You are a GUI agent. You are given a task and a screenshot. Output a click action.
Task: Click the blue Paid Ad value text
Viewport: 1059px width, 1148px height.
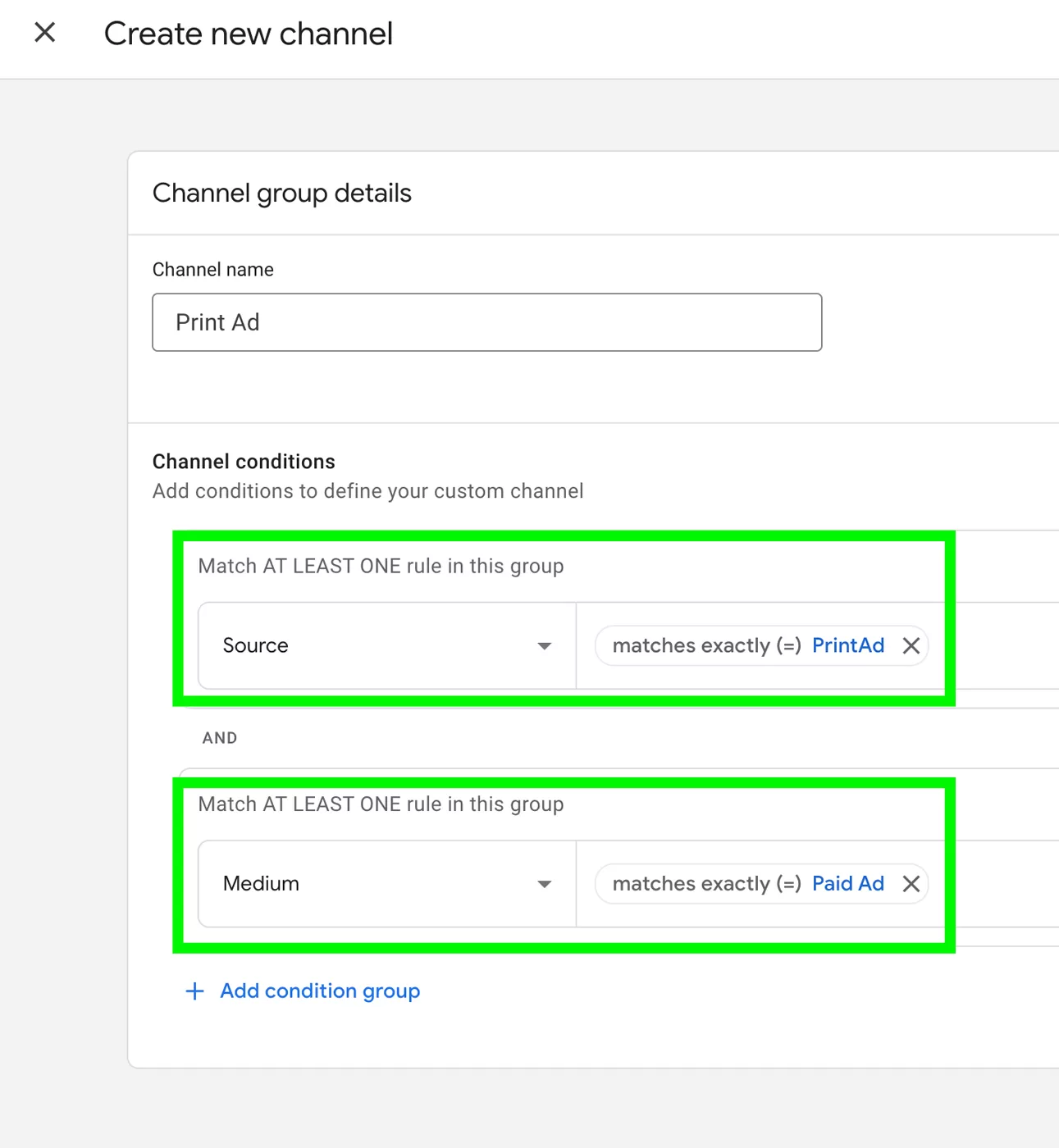pos(847,884)
